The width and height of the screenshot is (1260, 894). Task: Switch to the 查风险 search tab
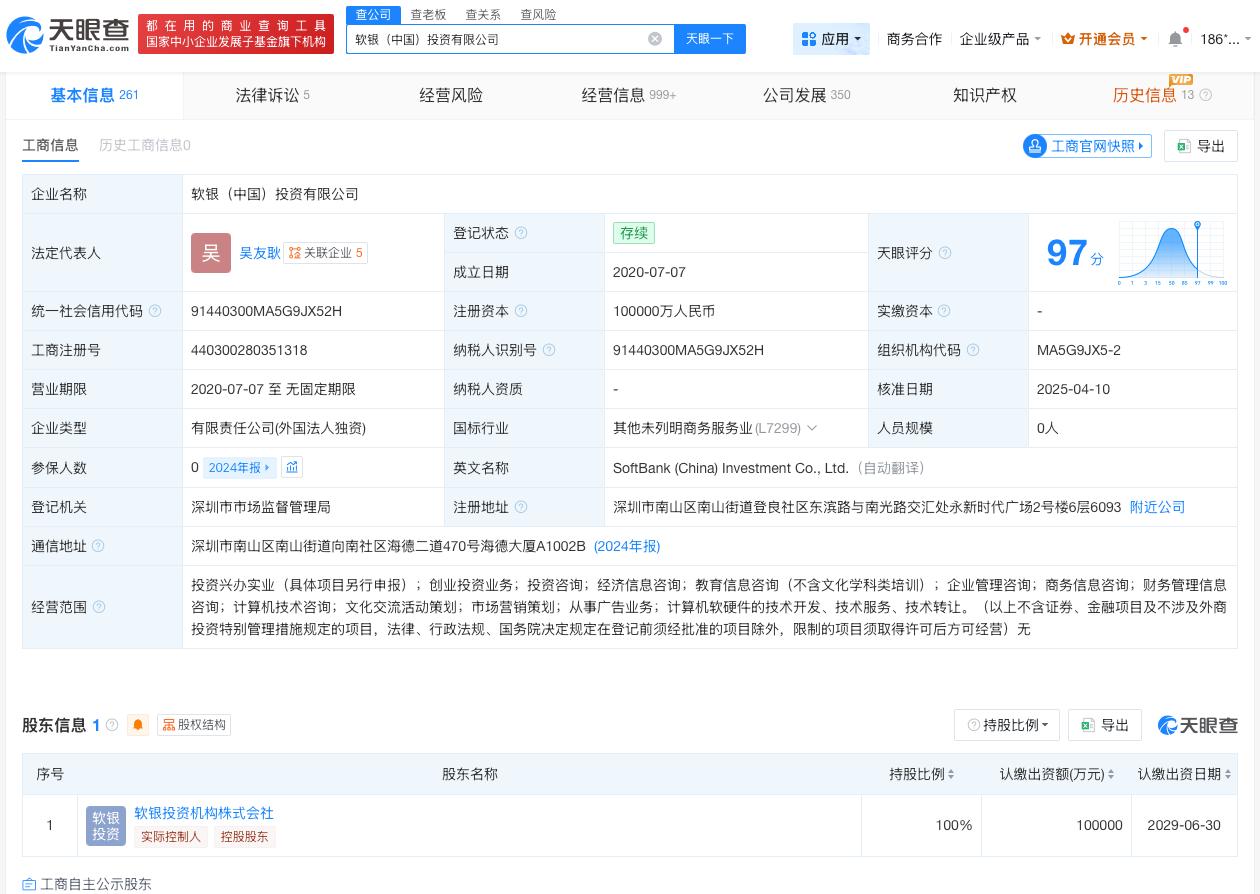pyautogui.click(x=538, y=15)
